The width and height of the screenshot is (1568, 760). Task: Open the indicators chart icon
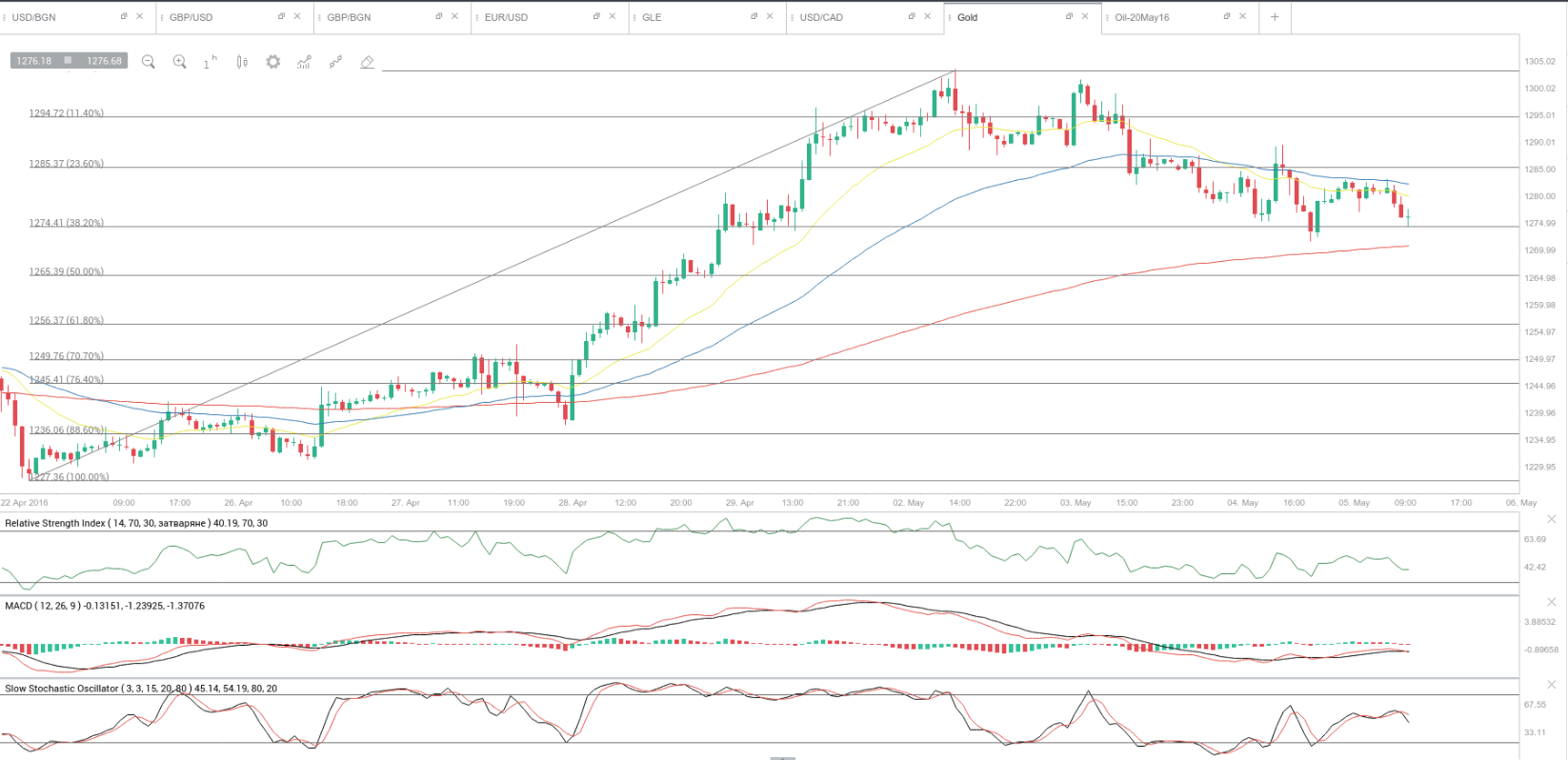304,62
